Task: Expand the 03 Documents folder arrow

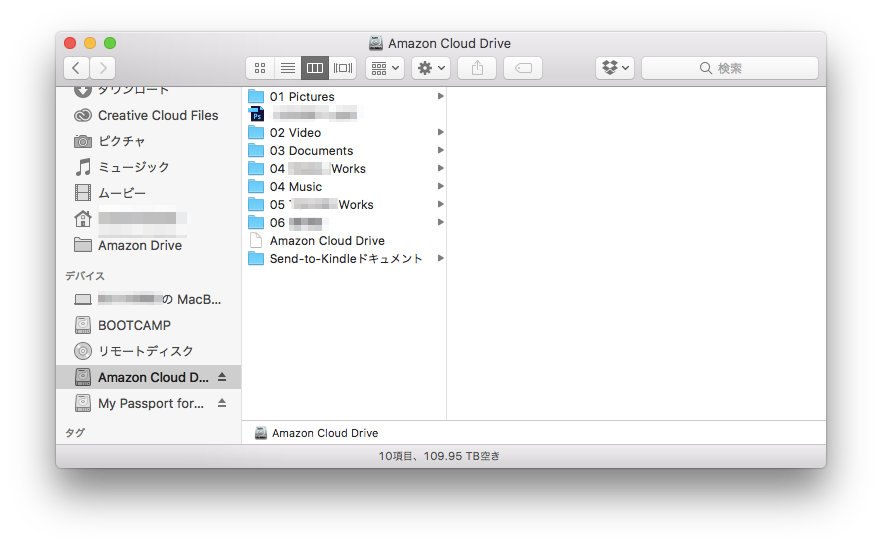Action: coord(440,150)
